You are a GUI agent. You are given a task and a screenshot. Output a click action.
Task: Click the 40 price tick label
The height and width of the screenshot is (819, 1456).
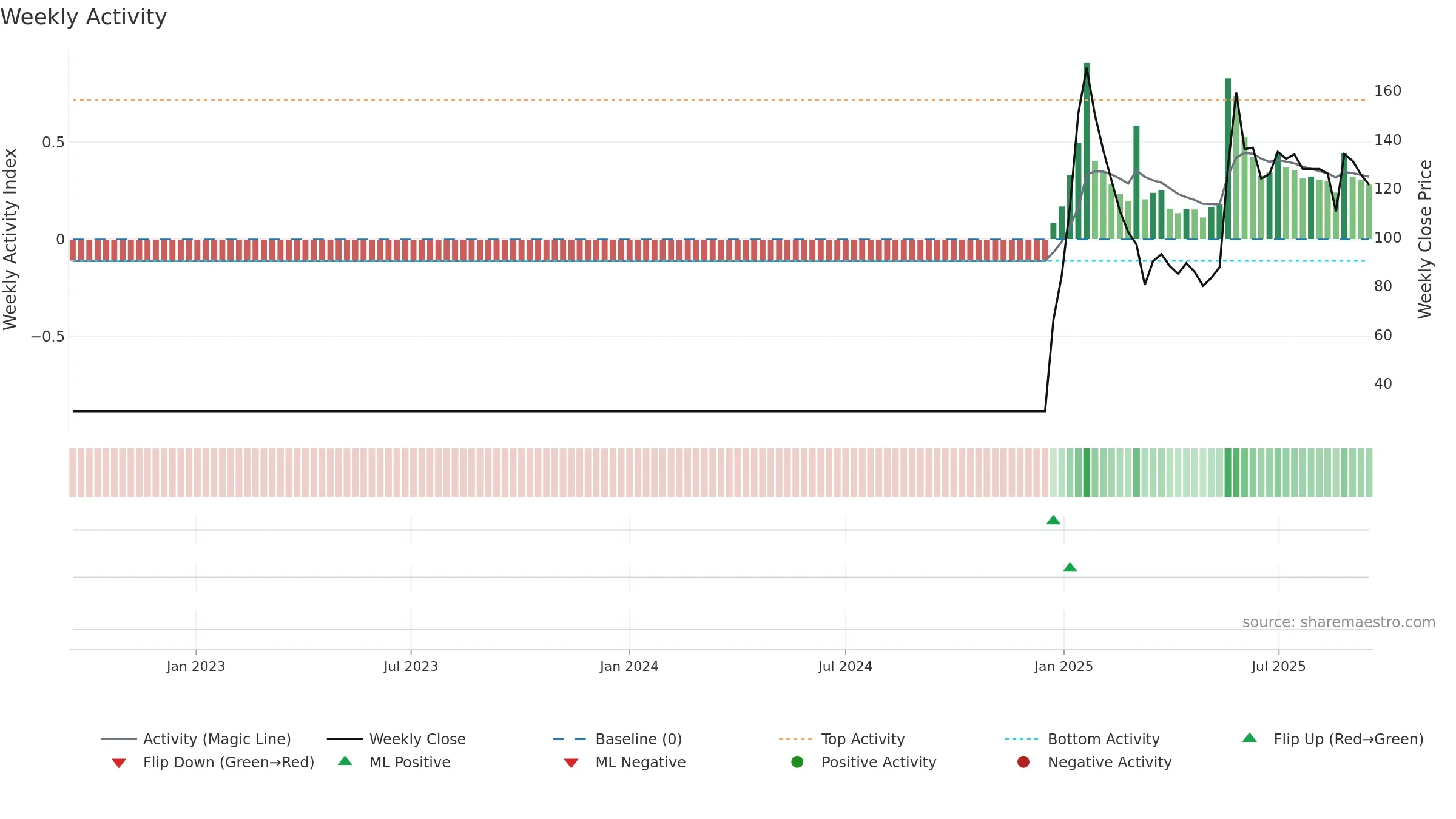(x=1383, y=384)
